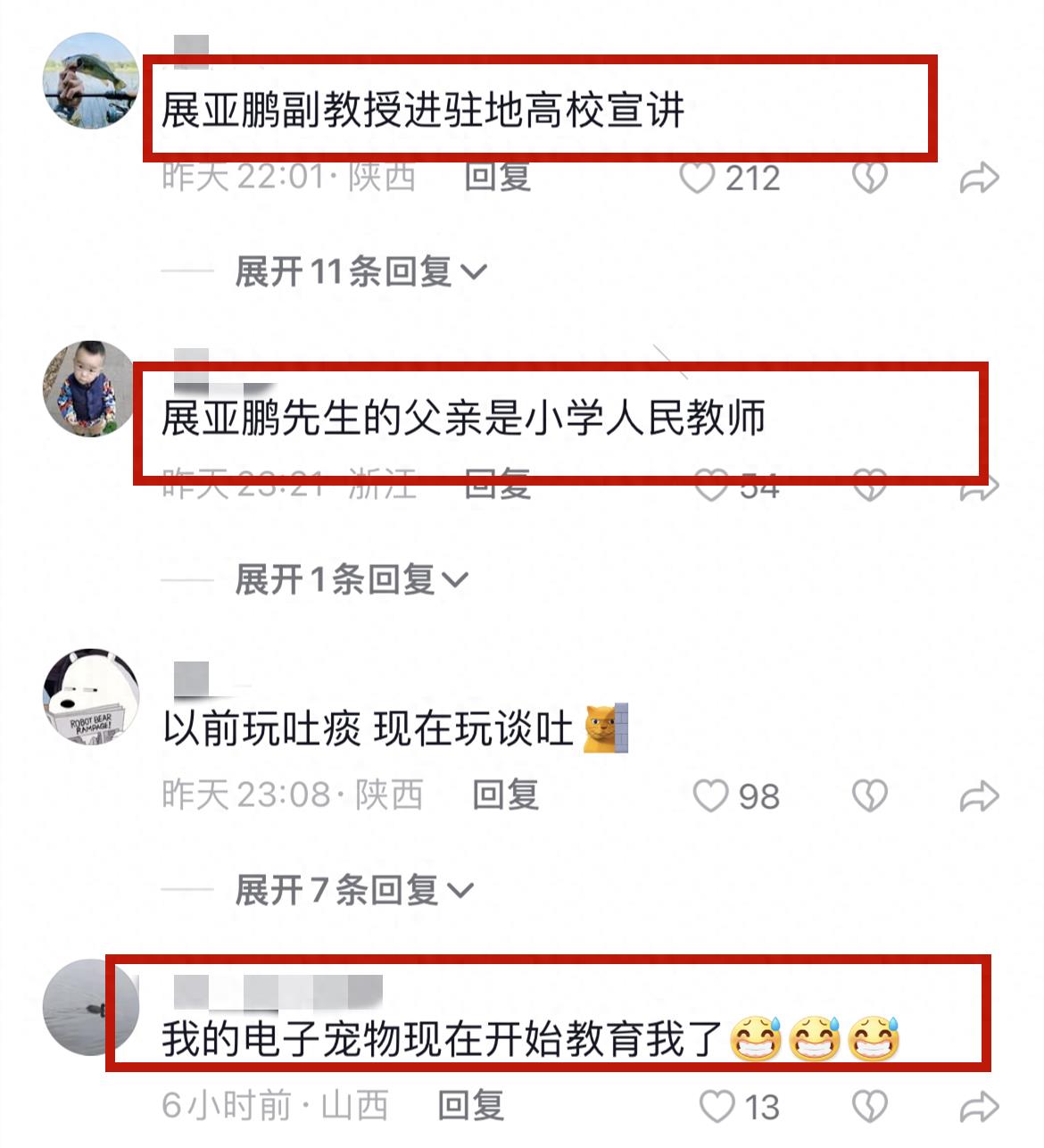Share the comment posted at 22:01
The width and height of the screenshot is (1044, 1148).
[979, 178]
